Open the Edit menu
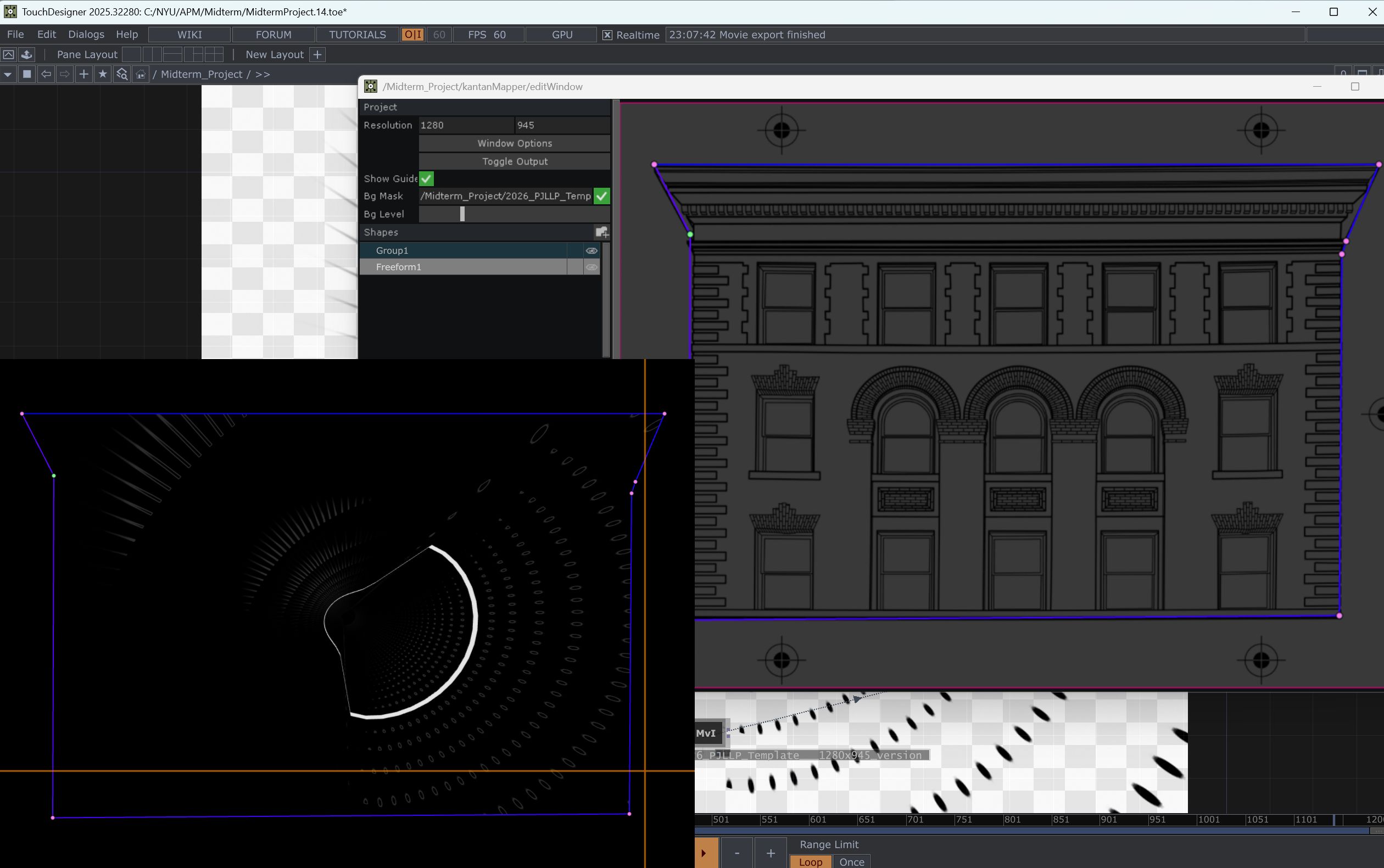 tap(47, 35)
